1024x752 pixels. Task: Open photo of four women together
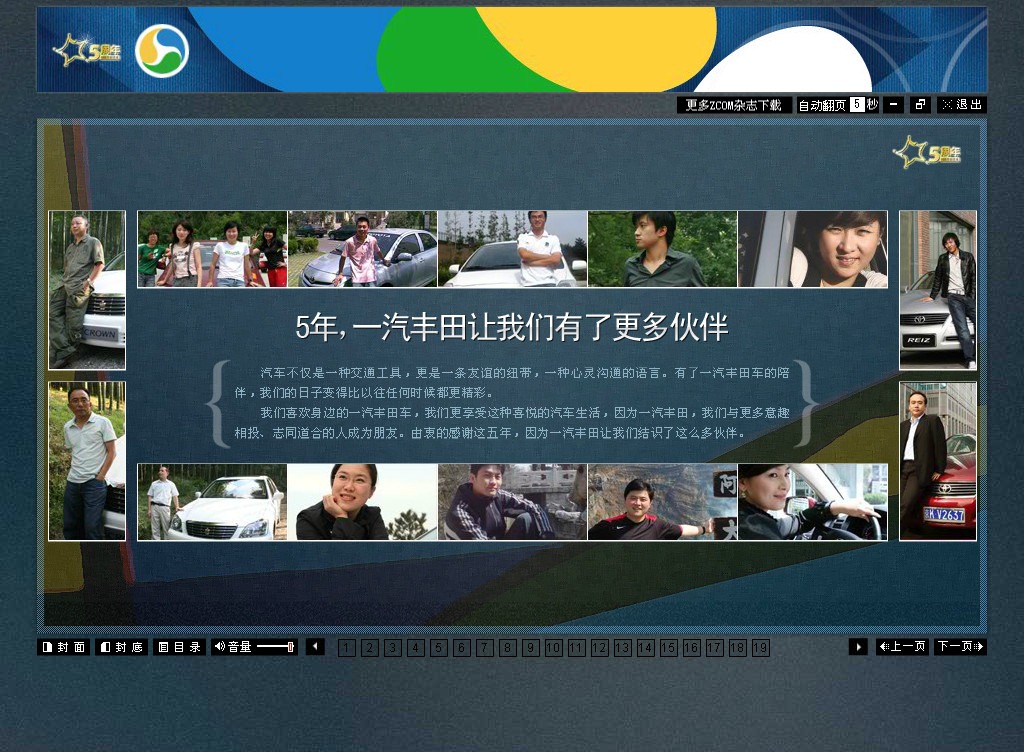(212, 249)
